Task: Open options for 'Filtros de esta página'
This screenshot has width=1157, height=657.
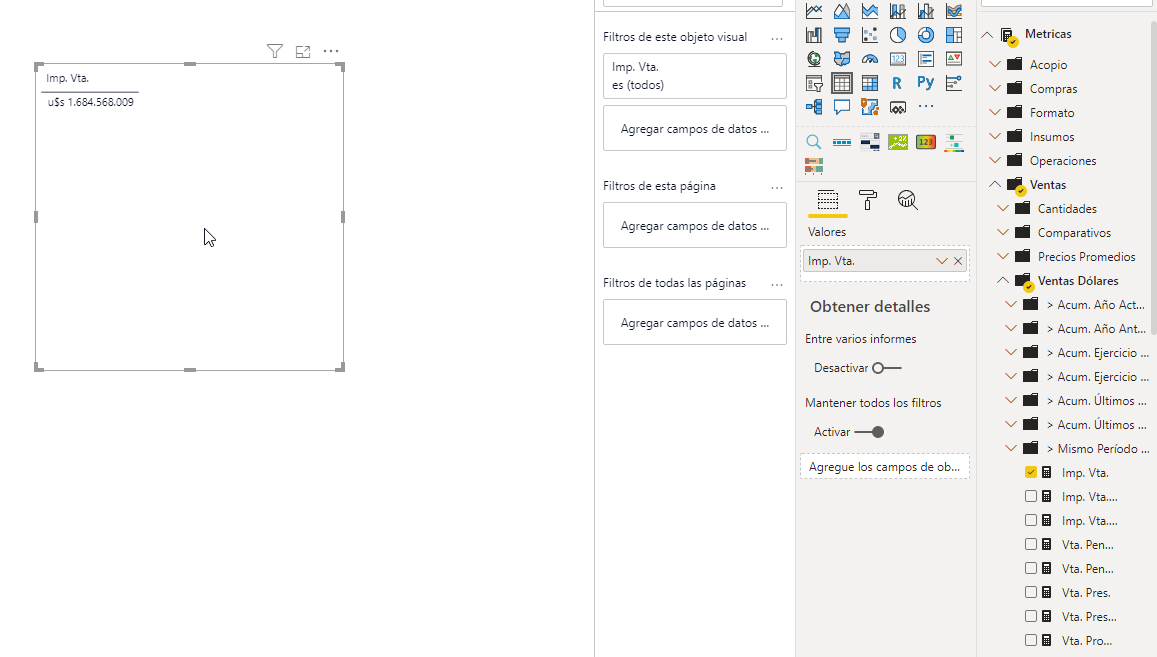Action: tap(777, 188)
